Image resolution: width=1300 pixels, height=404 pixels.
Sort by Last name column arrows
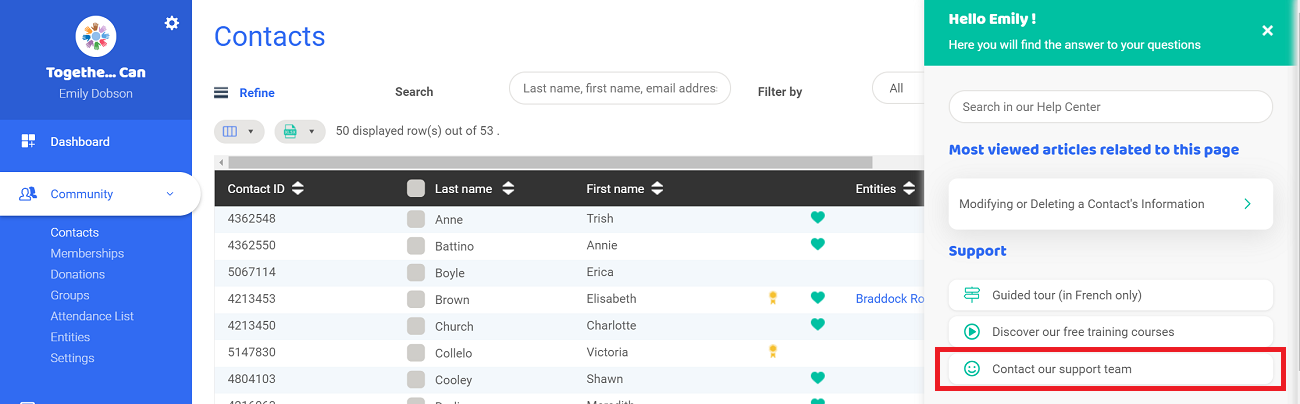click(x=508, y=189)
